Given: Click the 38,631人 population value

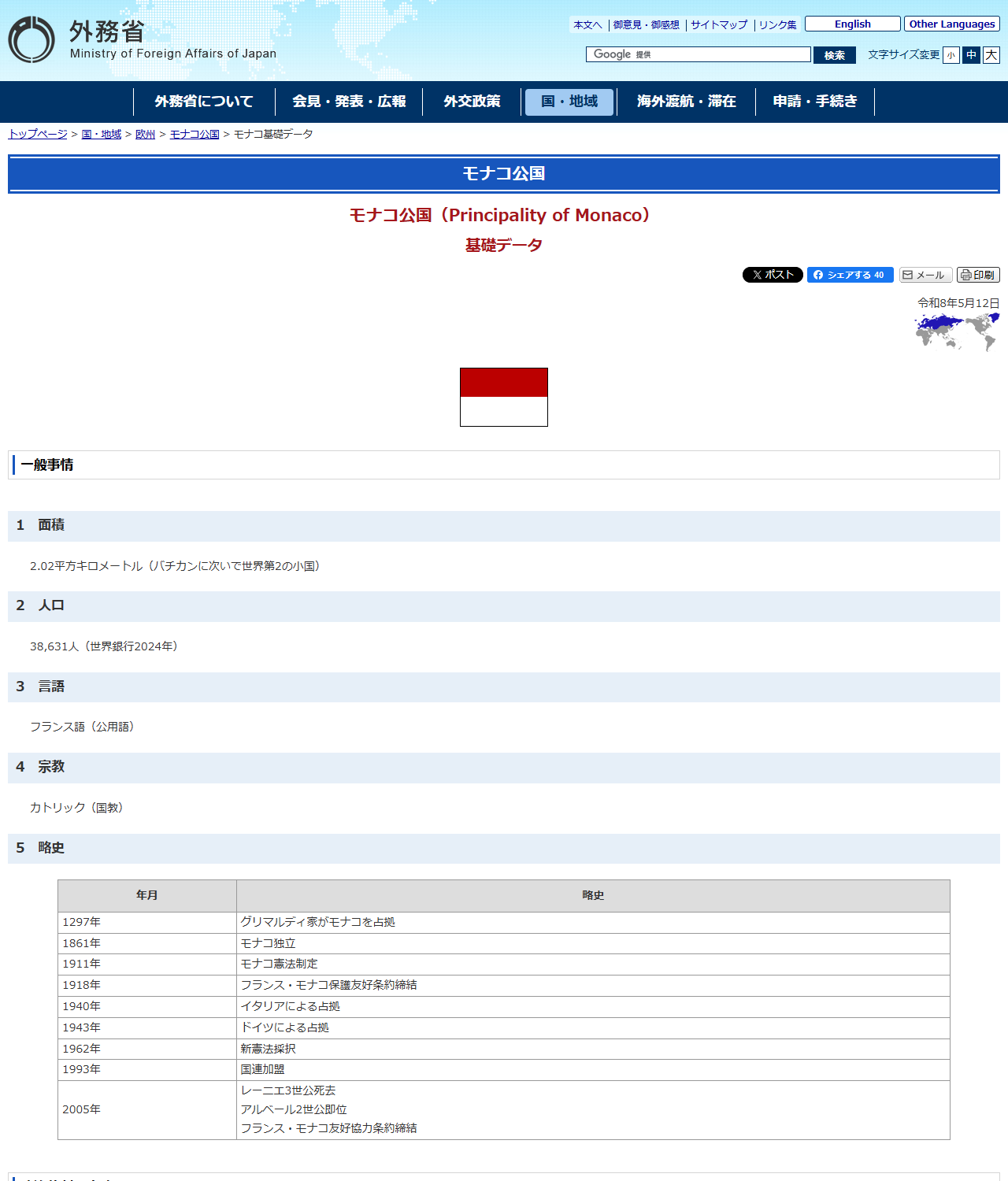Looking at the screenshot, I should click(x=54, y=646).
